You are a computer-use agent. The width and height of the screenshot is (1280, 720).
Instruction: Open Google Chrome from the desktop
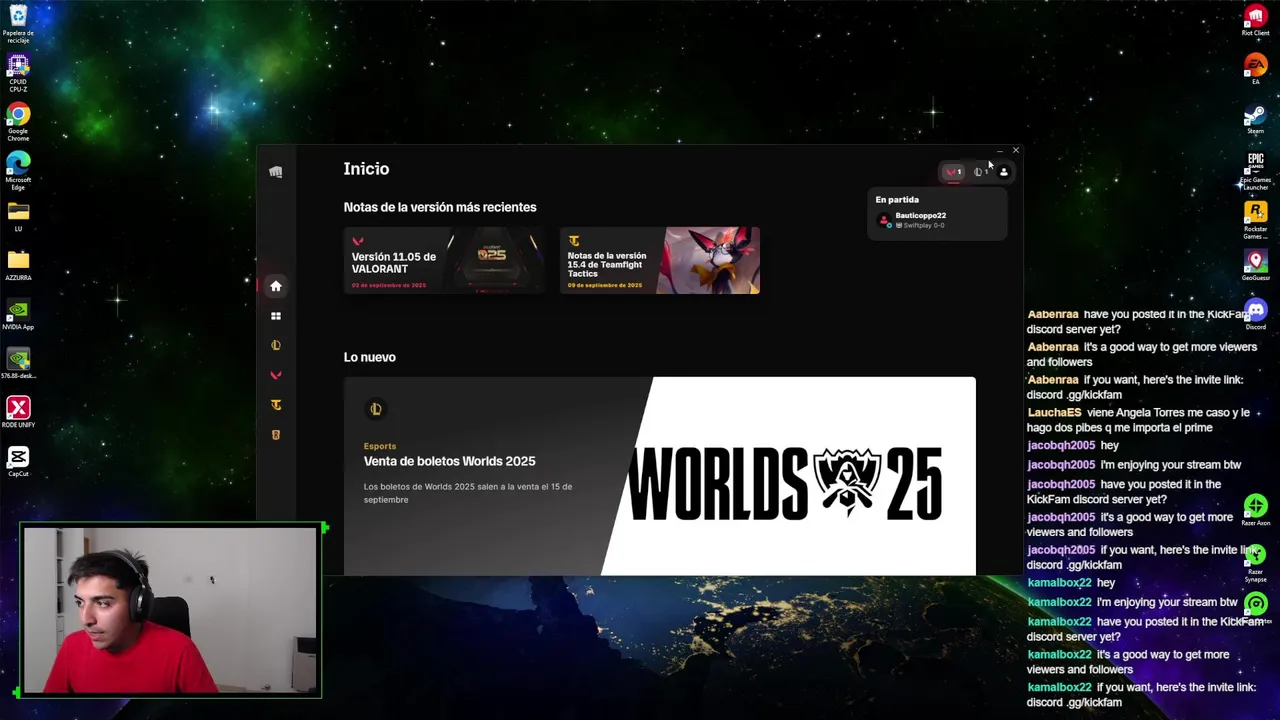18,122
